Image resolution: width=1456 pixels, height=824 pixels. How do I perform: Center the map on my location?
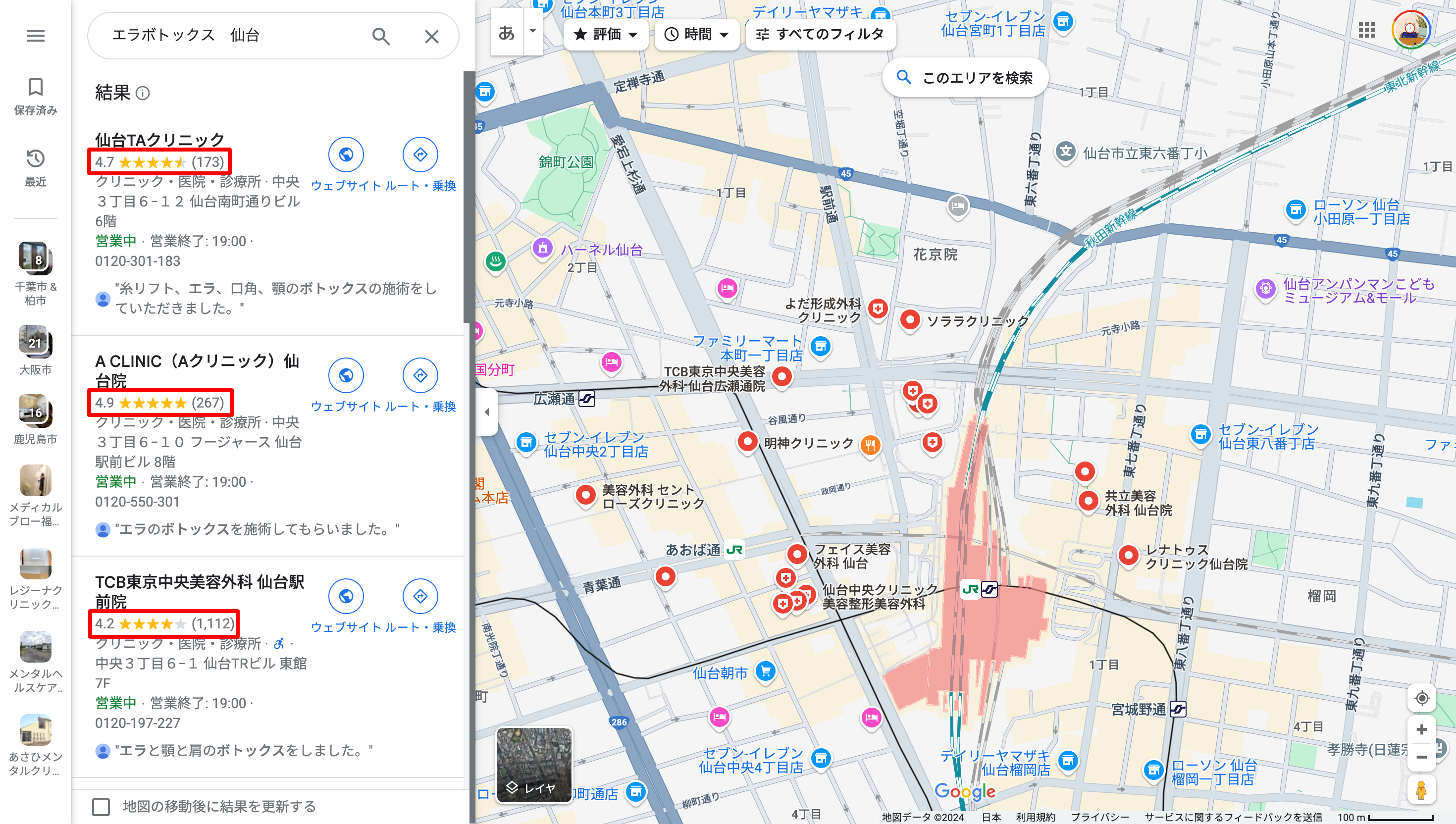(1421, 698)
